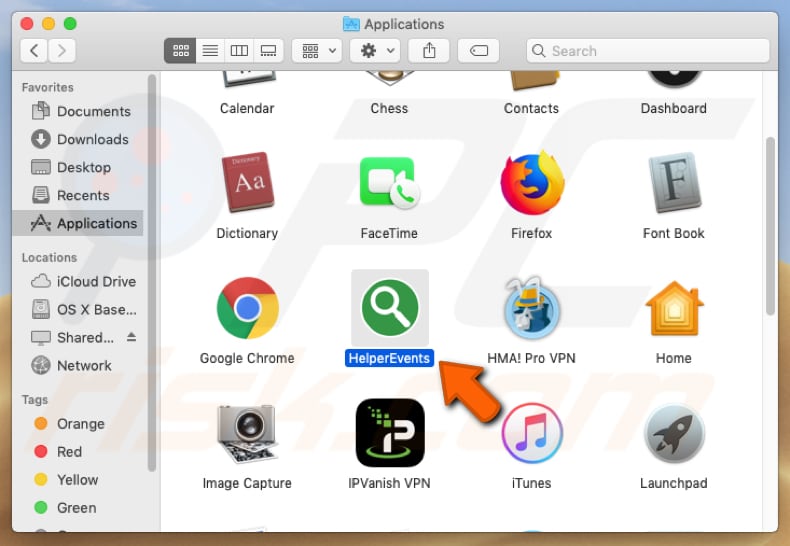Click the Contacts label
The height and width of the screenshot is (546, 790).
[x=531, y=108]
